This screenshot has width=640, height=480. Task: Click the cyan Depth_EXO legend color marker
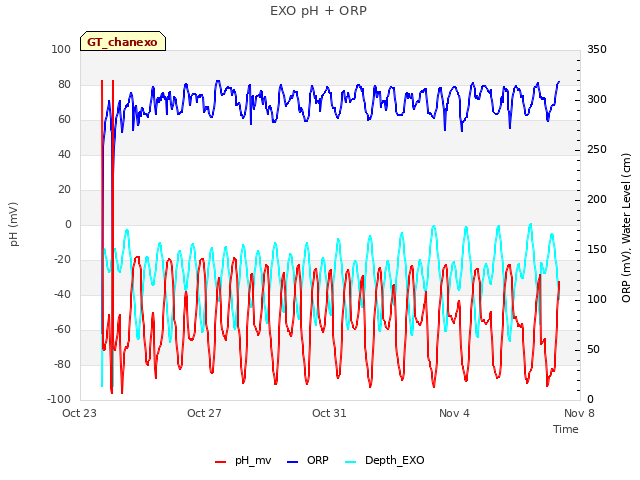[x=351, y=462]
